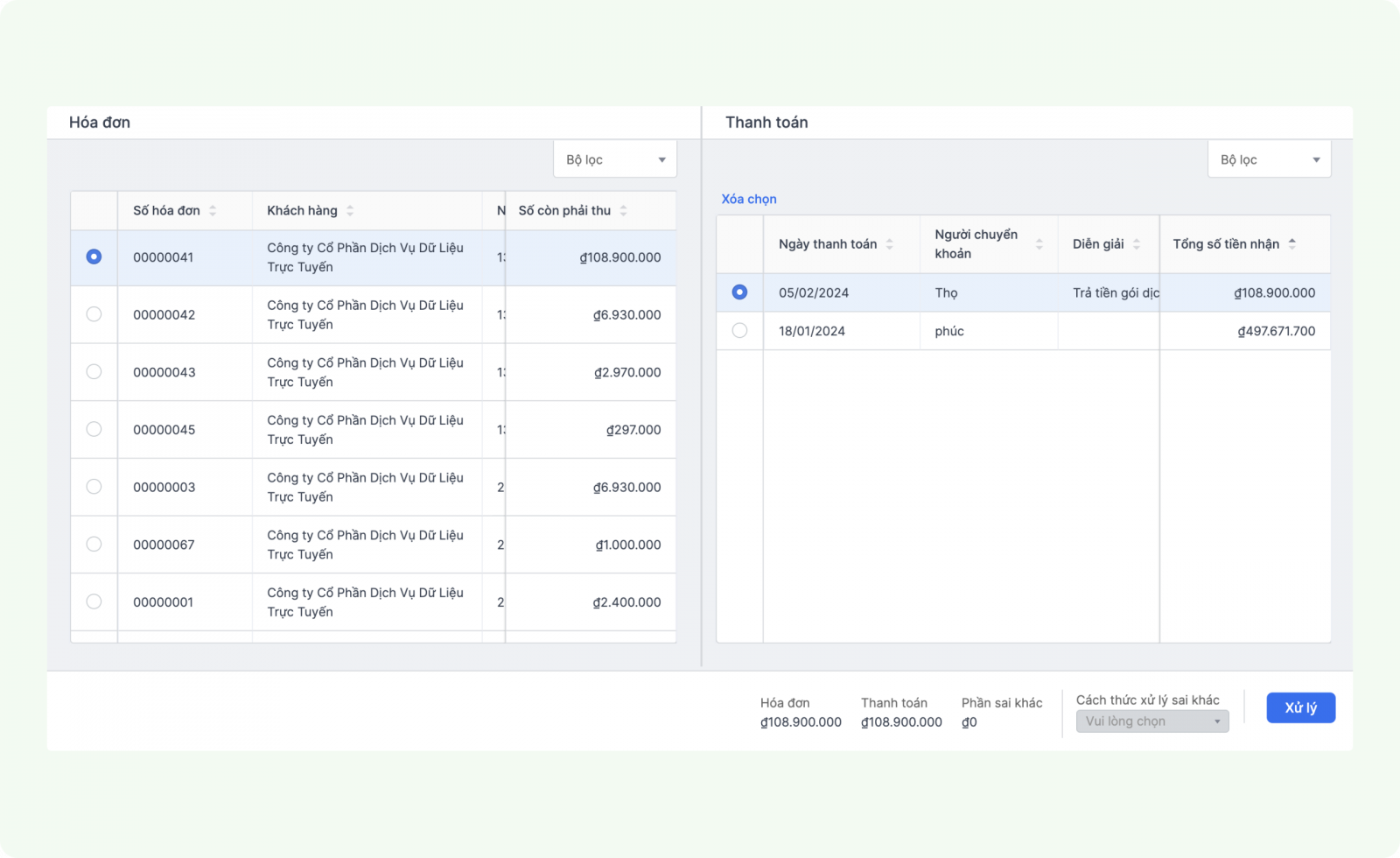The width and height of the screenshot is (1400, 858).
Task: Sort by Ngày thanh toán icon
Action: [x=889, y=244]
